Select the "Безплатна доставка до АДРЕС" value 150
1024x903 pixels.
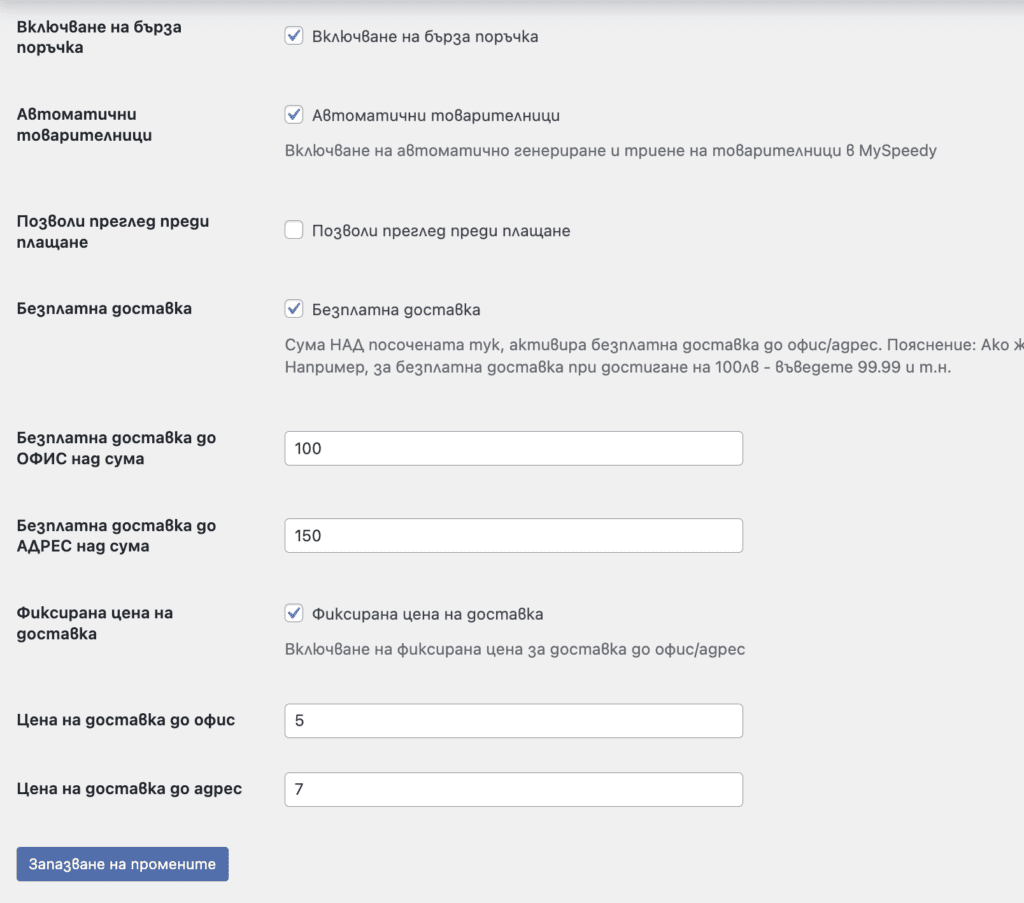513,535
